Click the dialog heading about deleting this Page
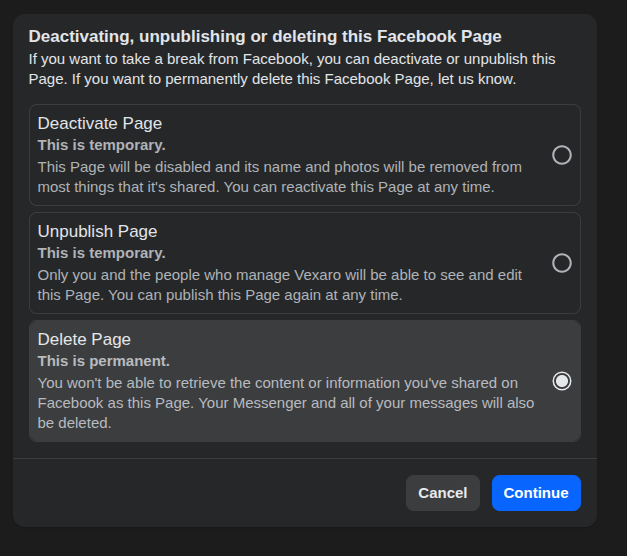 [265, 37]
